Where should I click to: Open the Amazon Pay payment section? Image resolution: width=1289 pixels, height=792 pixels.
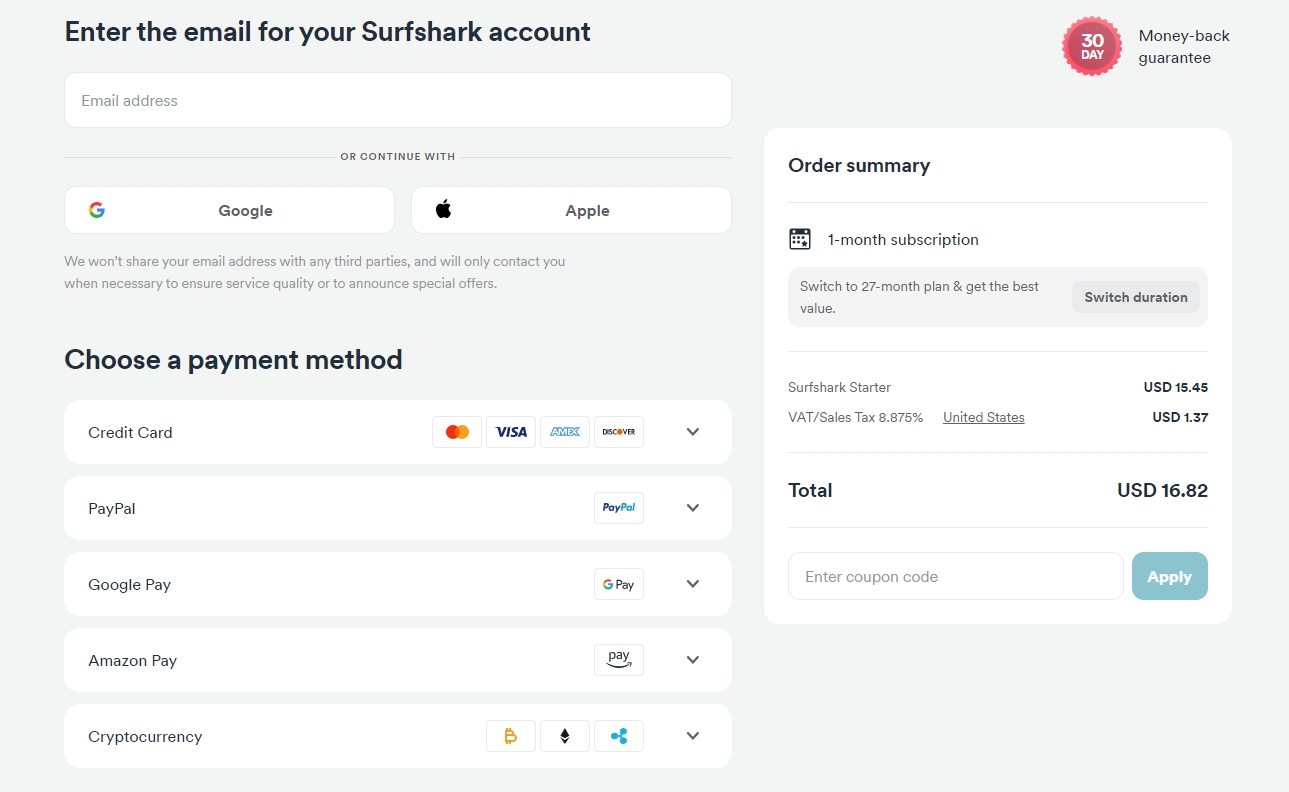tap(693, 660)
